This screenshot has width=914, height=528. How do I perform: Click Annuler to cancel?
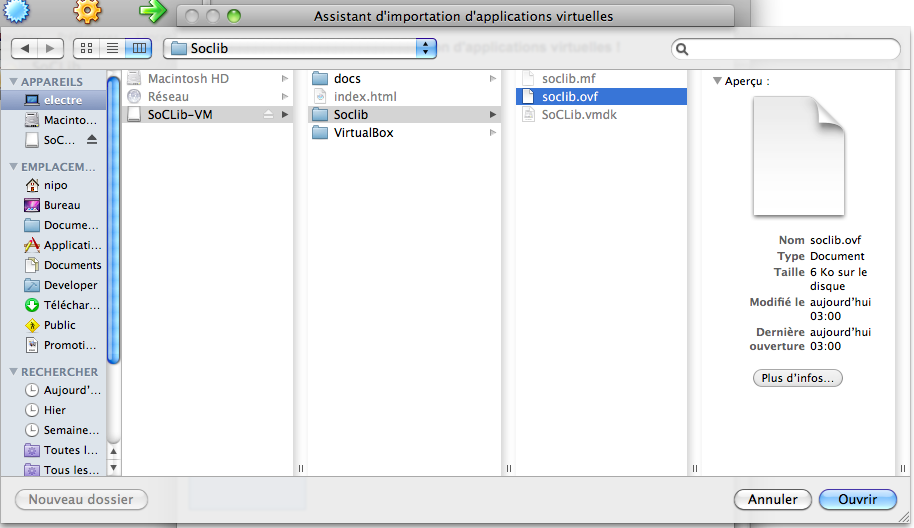point(772,499)
